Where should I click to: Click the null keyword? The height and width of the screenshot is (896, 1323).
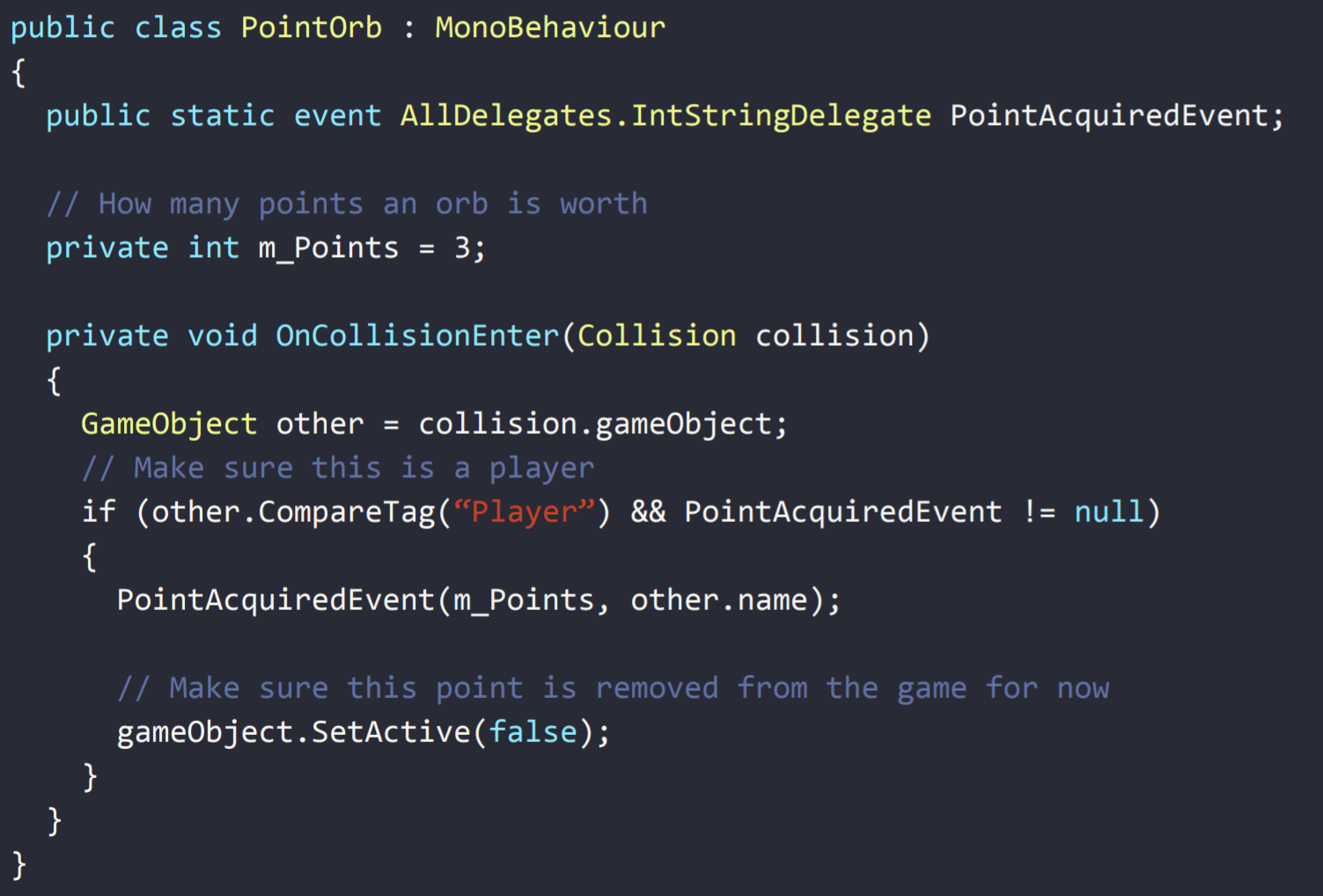pos(1108,512)
